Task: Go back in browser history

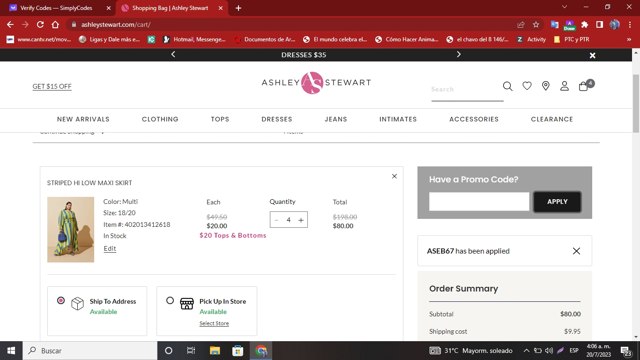Action: [x=10, y=24]
